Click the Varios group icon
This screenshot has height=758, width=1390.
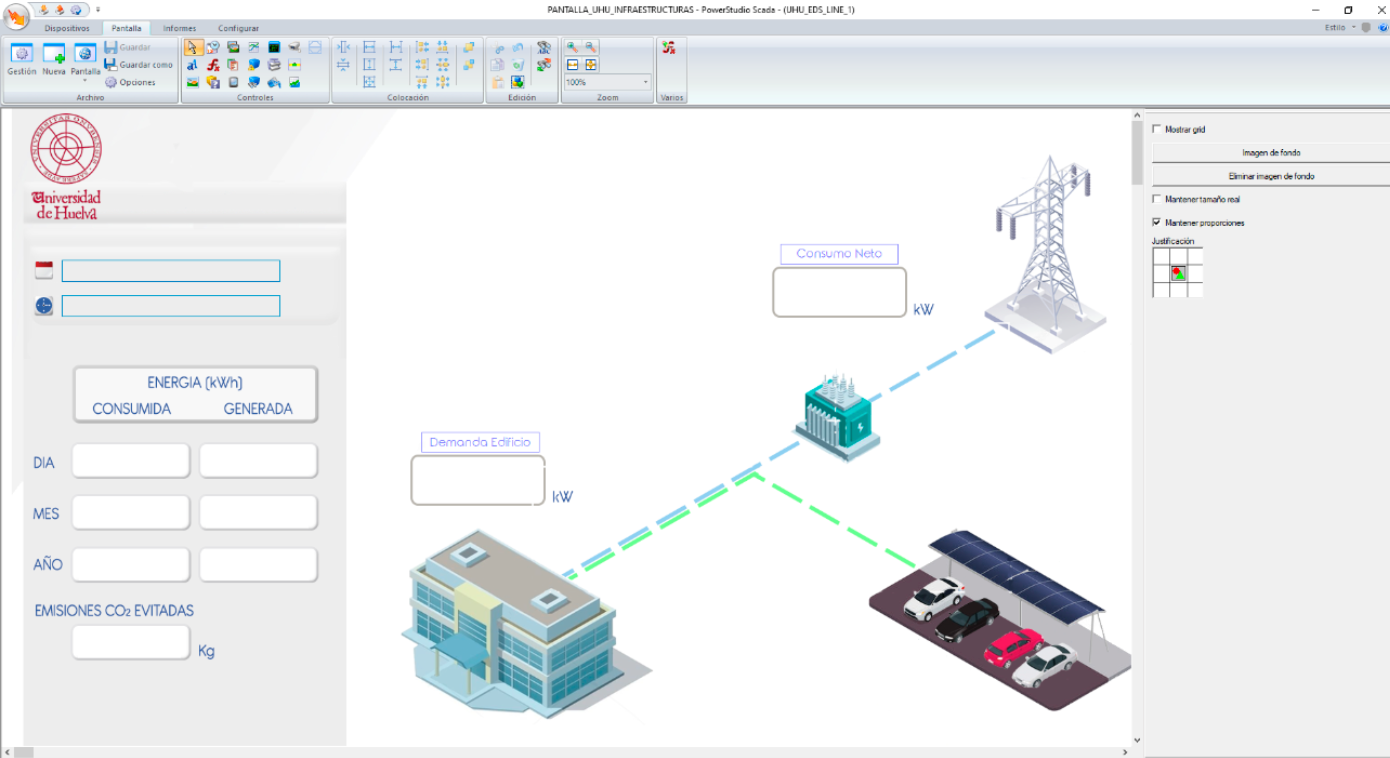pos(669,48)
